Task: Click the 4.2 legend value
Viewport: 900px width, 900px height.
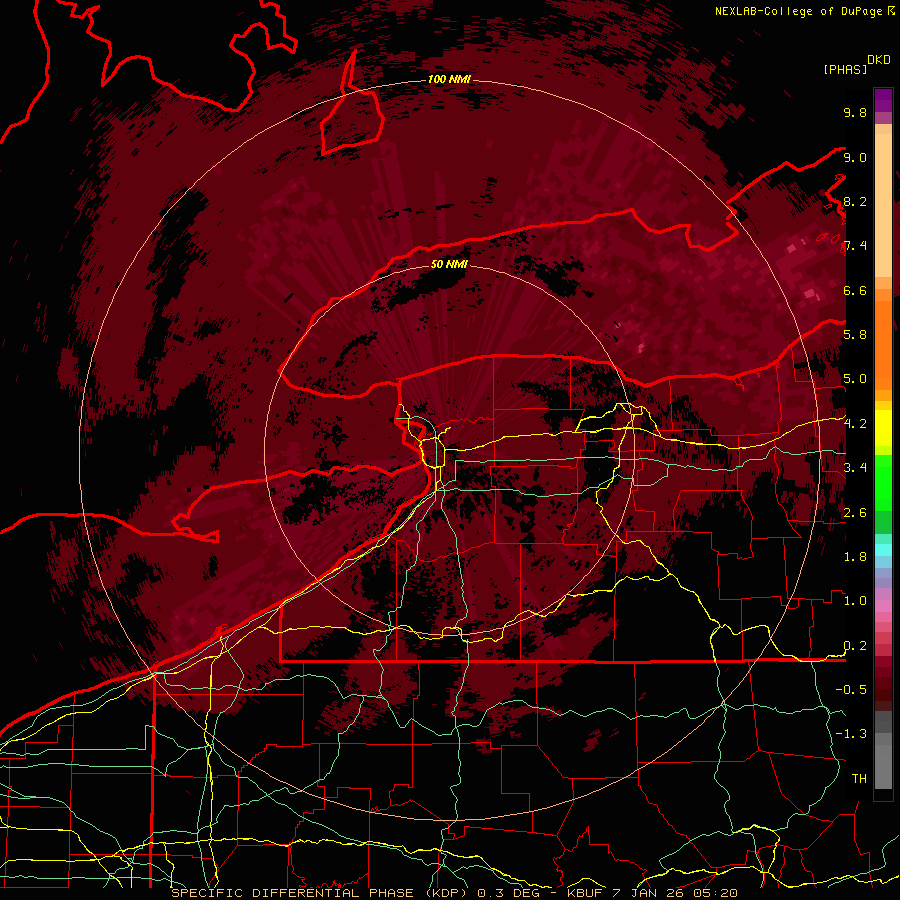Action: coord(855,424)
